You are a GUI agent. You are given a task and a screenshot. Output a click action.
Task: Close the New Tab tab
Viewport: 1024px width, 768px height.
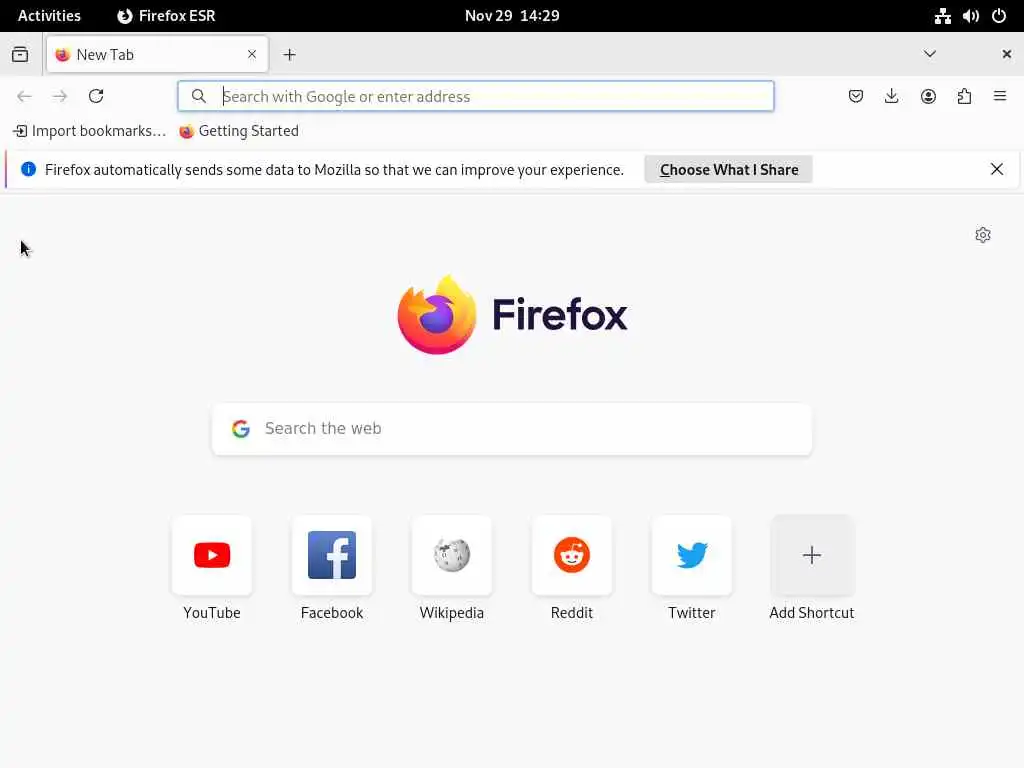252,54
